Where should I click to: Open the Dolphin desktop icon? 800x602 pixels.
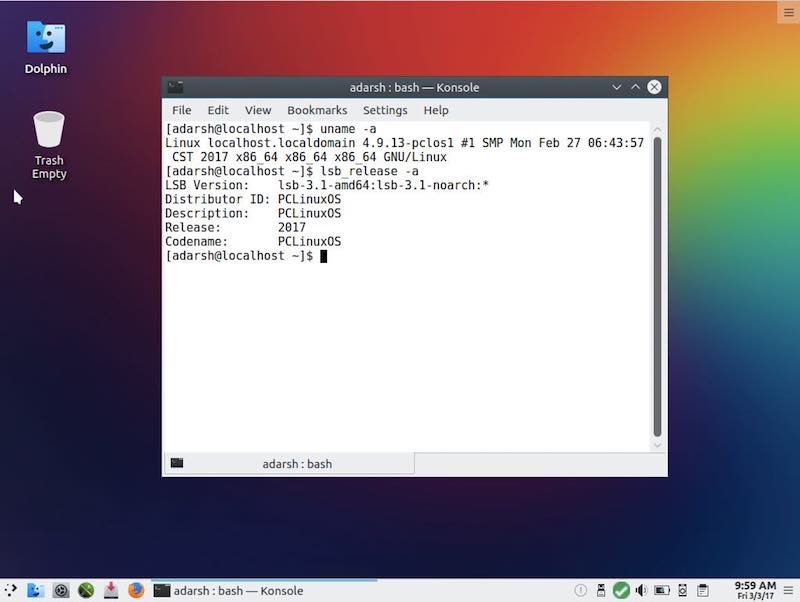pyautogui.click(x=46, y=47)
